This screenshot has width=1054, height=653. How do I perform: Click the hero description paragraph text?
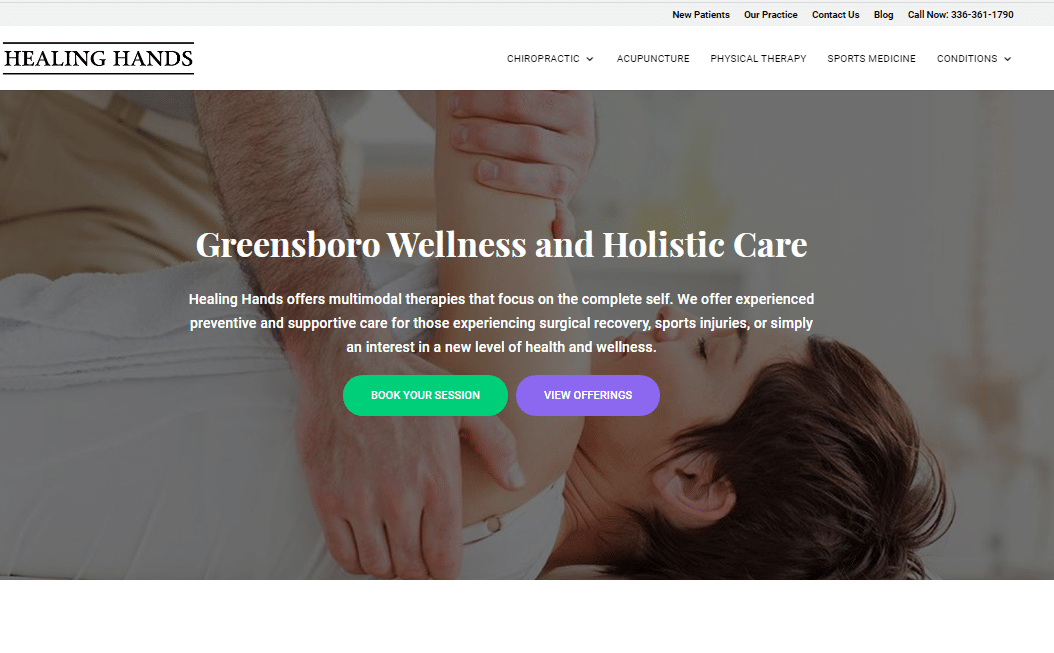(x=501, y=323)
